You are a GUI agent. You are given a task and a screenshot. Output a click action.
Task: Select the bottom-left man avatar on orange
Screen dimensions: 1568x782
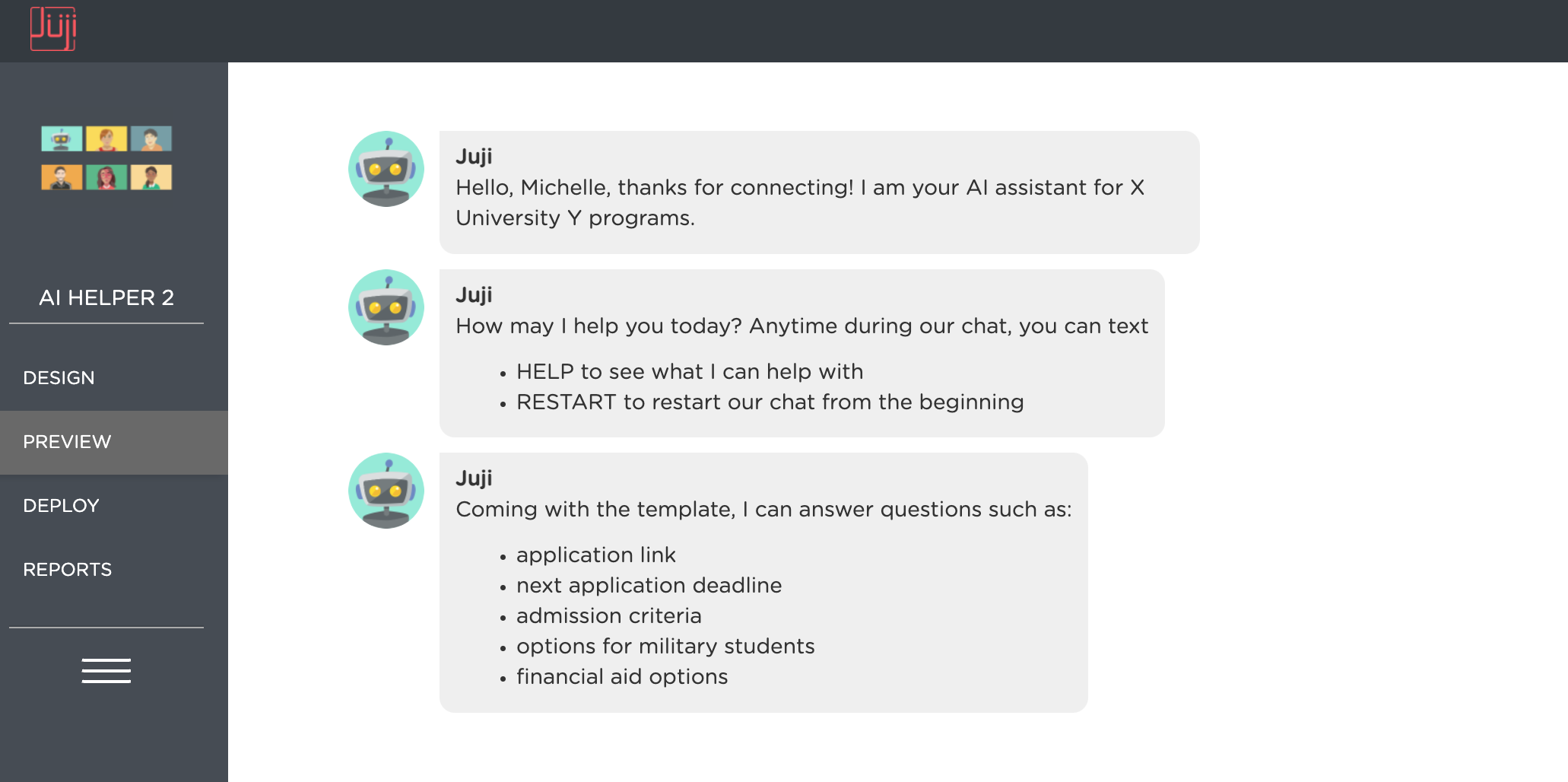pos(62,177)
